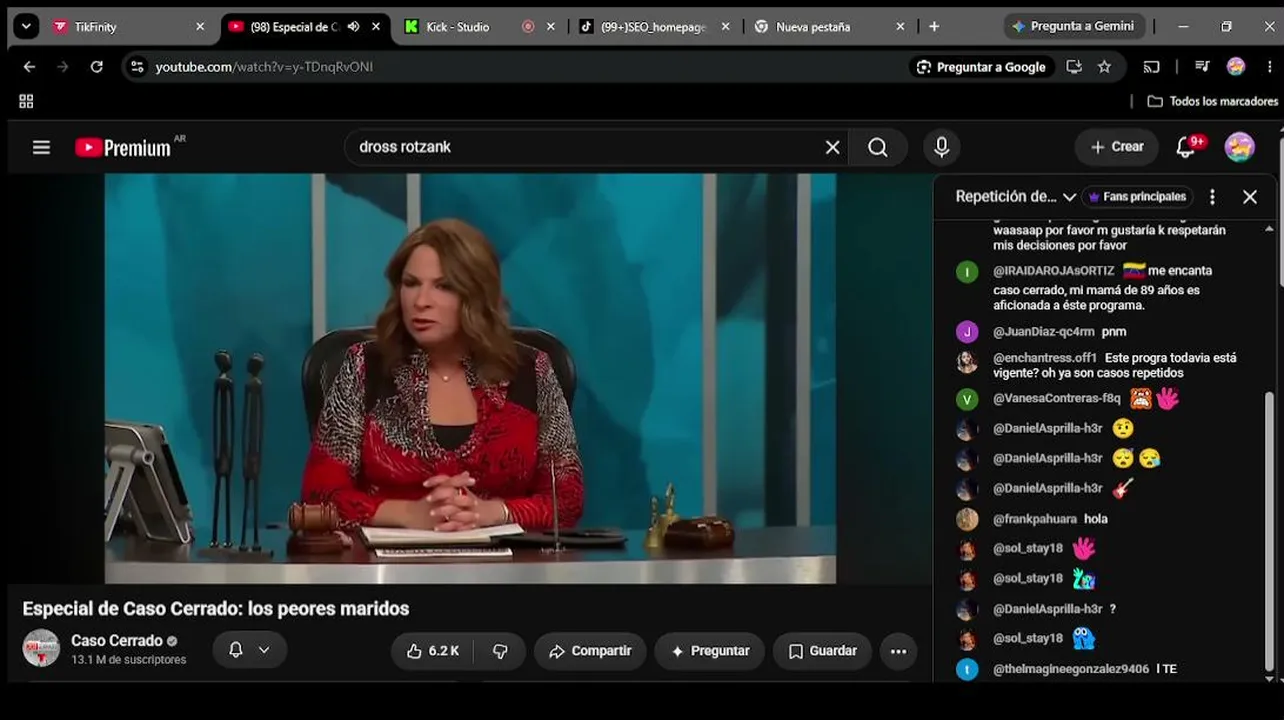
Task: Go back to the previous page
Action: click(x=29, y=67)
